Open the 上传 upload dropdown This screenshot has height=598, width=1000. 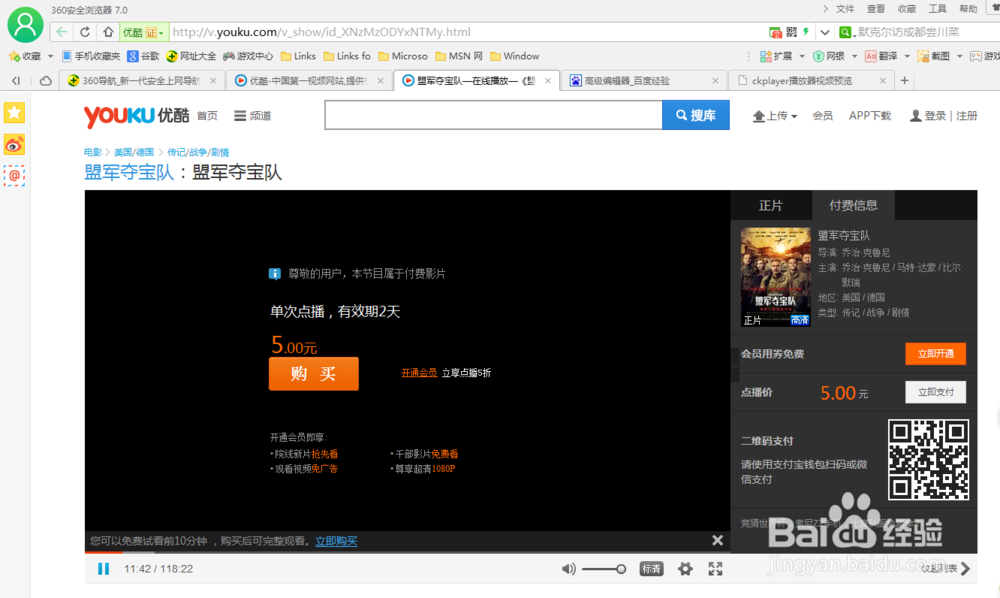pos(775,115)
